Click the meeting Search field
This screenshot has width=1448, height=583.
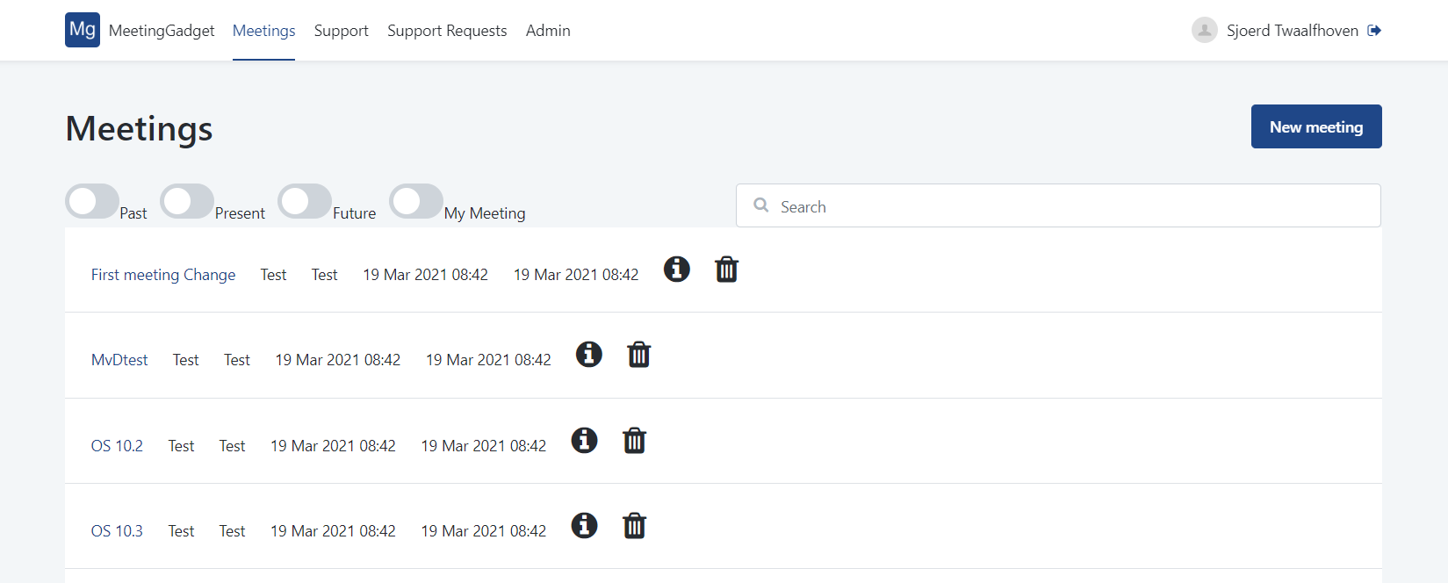coord(1058,206)
